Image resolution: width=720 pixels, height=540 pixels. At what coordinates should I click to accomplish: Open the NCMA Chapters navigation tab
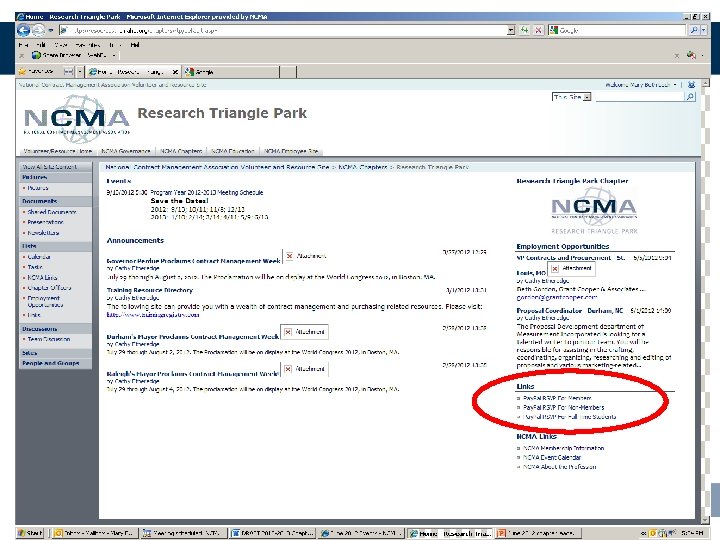pyautogui.click(x=181, y=151)
